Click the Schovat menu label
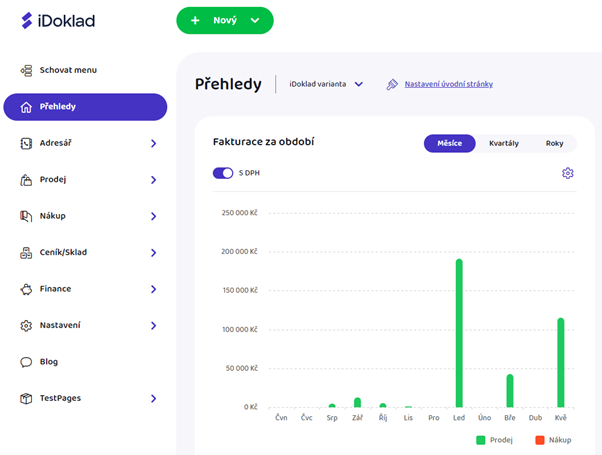602x455 pixels. (x=68, y=70)
